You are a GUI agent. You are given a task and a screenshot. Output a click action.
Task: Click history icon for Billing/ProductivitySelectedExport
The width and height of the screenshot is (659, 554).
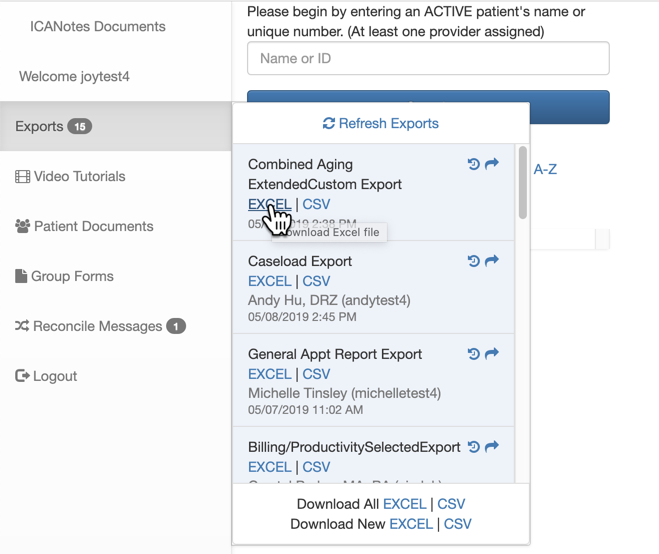click(474, 447)
